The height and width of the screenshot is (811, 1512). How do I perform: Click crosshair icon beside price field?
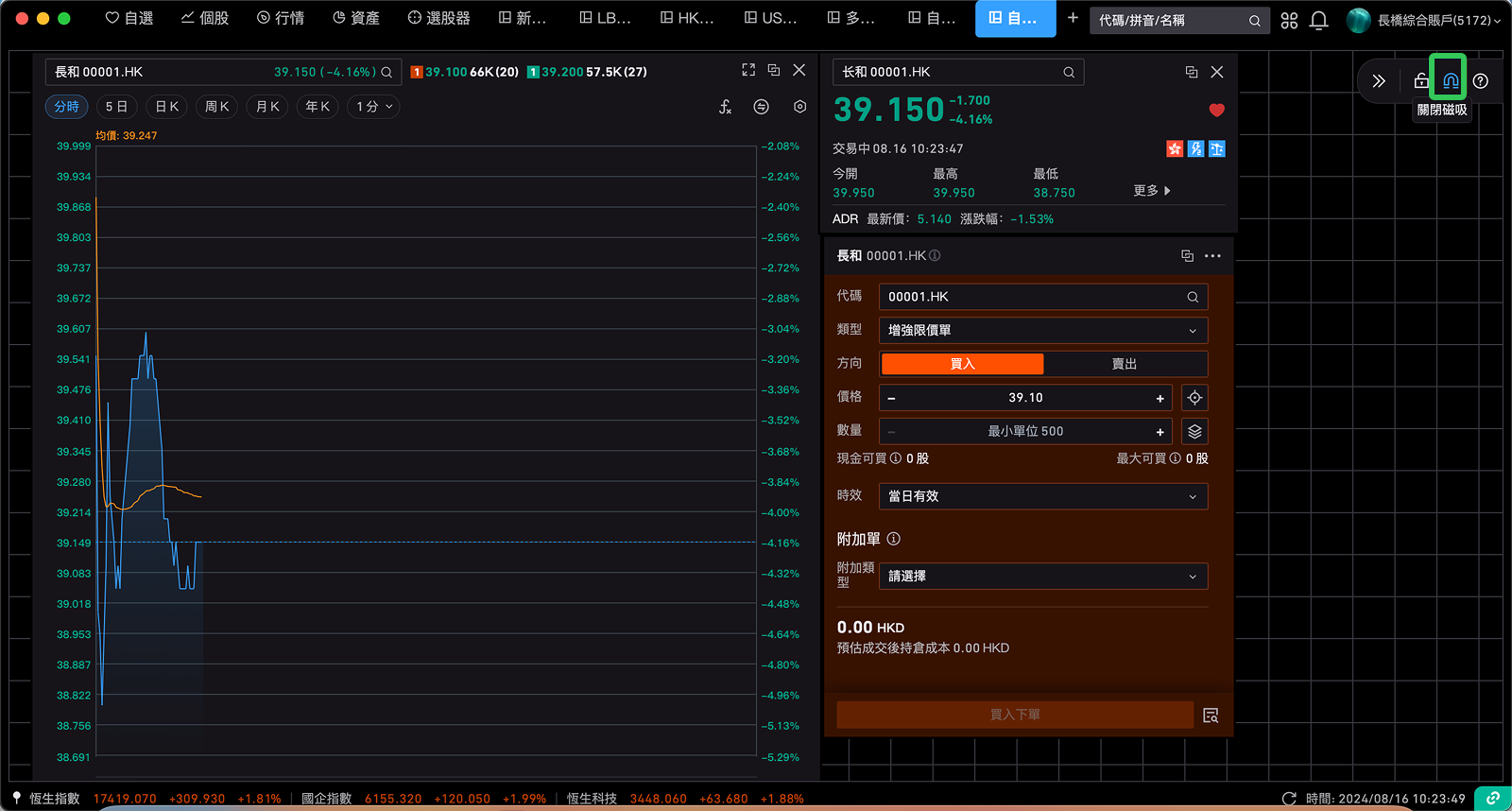[1194, 398]
